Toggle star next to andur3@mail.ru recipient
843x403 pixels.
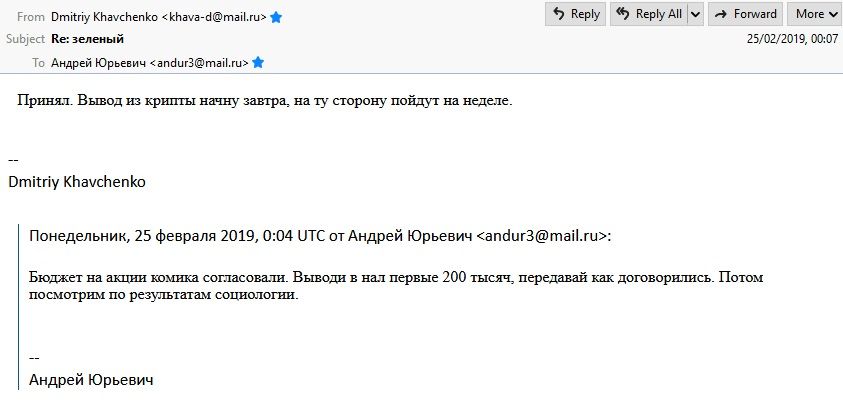[258, 63]
